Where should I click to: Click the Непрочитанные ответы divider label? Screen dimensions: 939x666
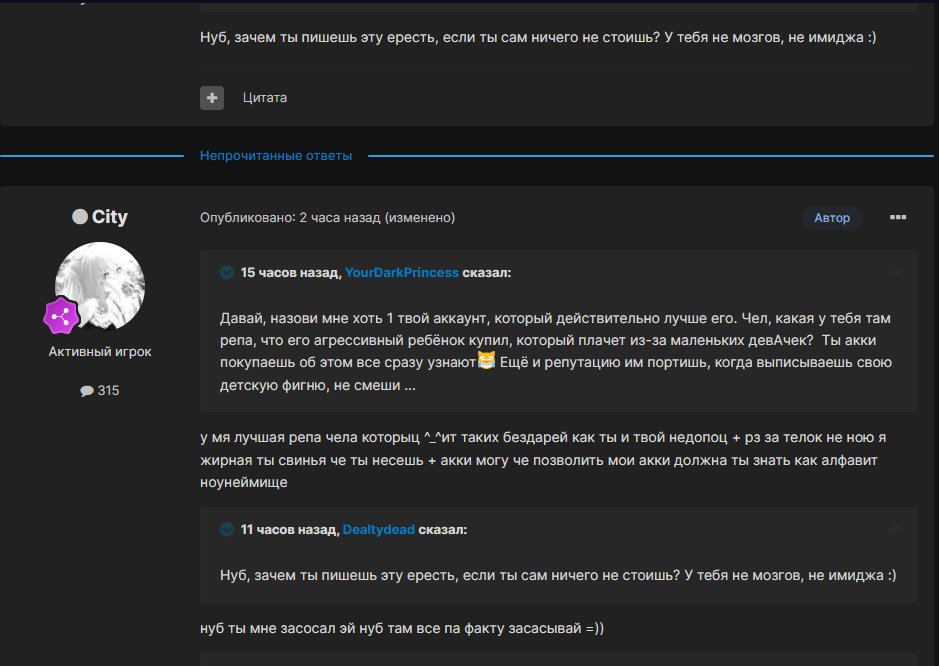coord(276,156)
